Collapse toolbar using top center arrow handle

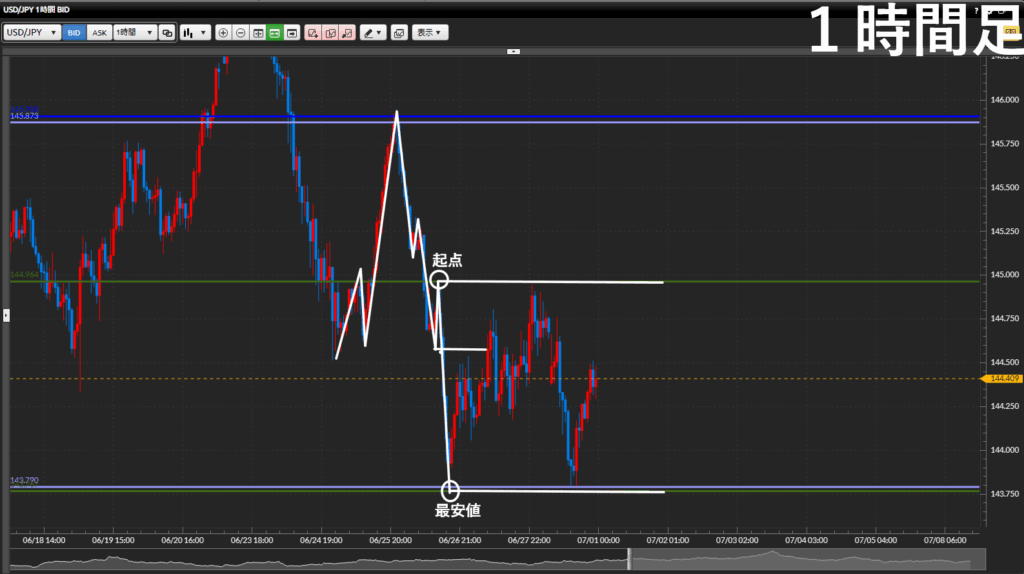(513, 51)
